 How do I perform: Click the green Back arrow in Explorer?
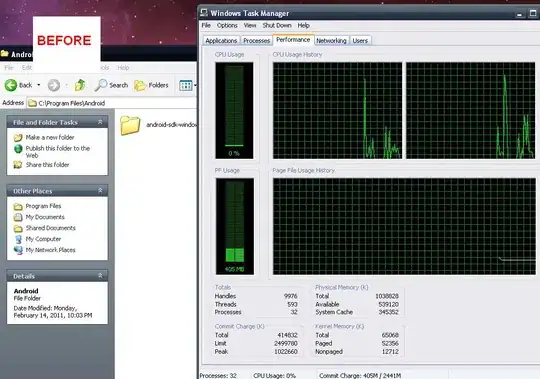[11, 85]
